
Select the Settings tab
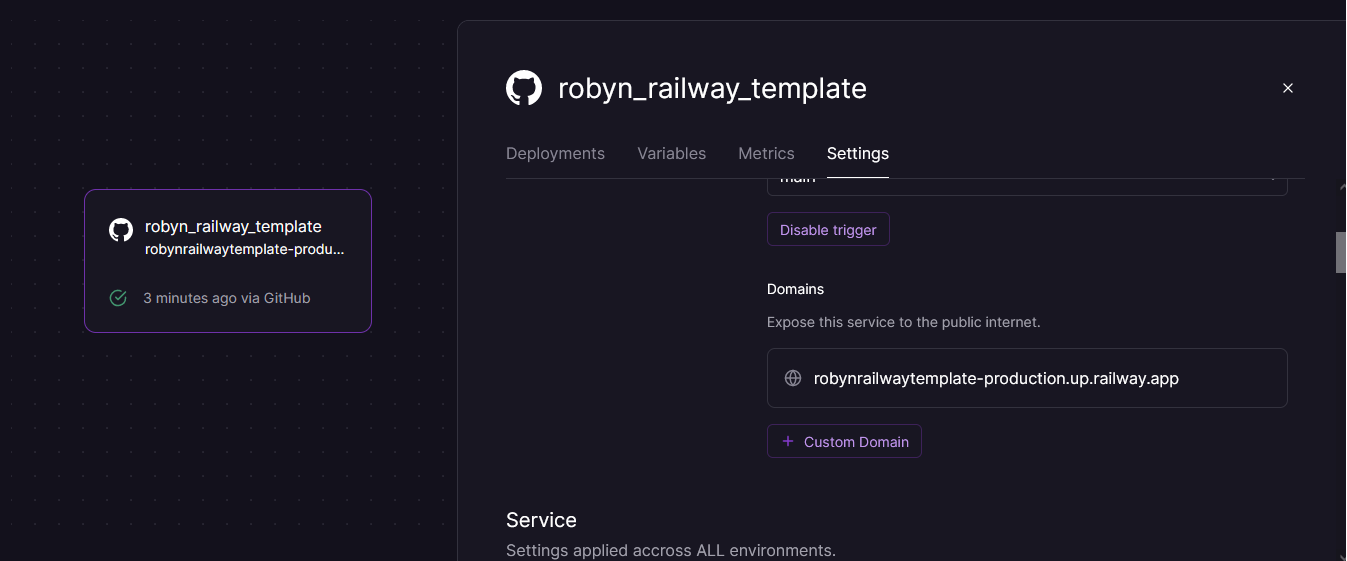point(857,153)
